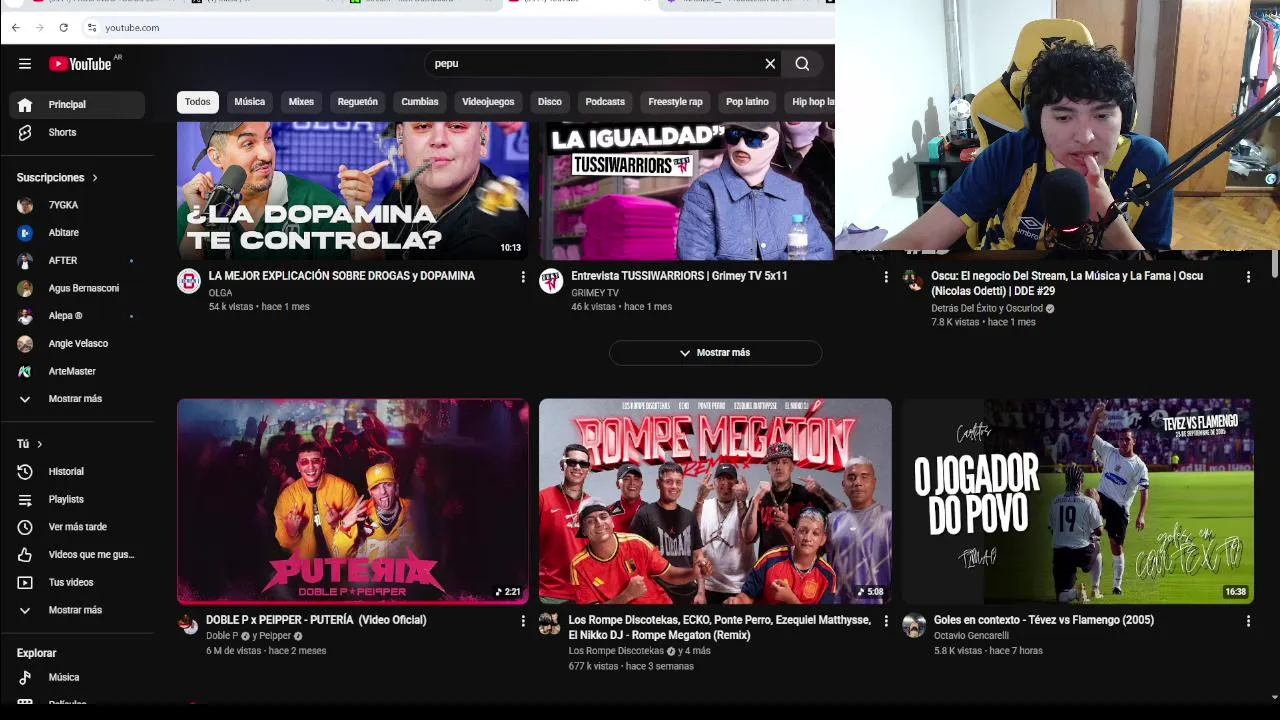Screen dimensions: 1280x720
Task: Expand the Tú list with Mostrar más
Action: click(77, 610)
